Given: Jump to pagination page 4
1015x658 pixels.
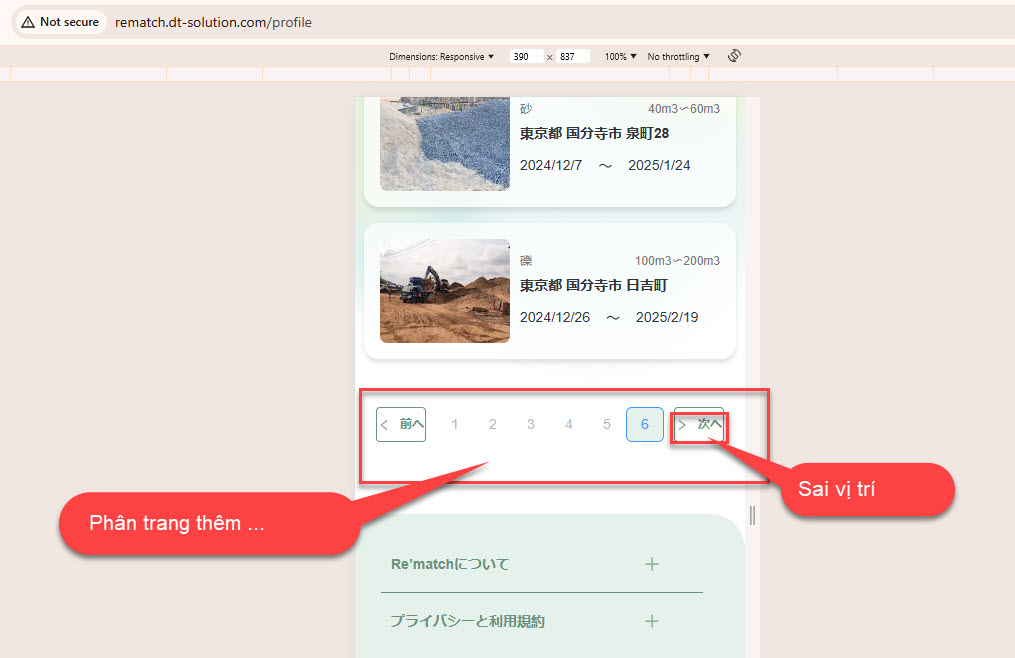Looking at the screenshot, I should coord(569,424).
